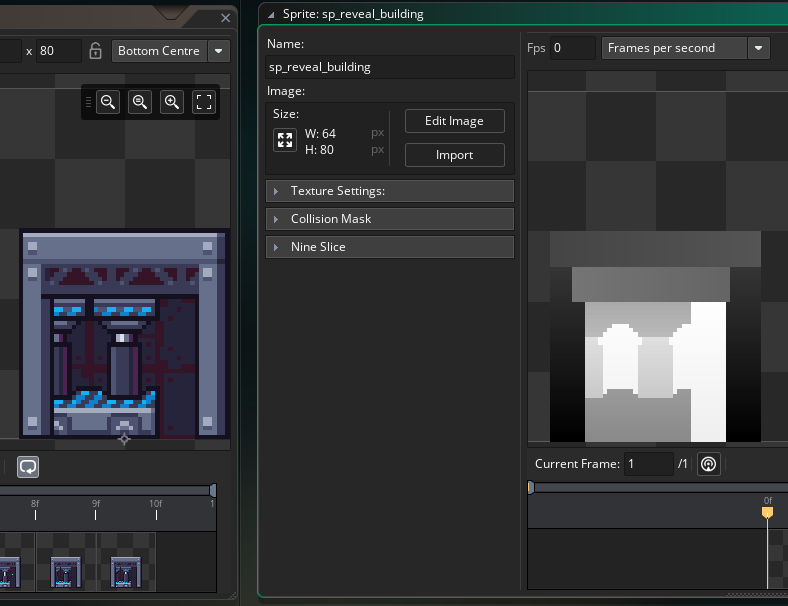This screenshot has height=606, width=788.
Task: Click the Fps value field
Action: point(572,48)
